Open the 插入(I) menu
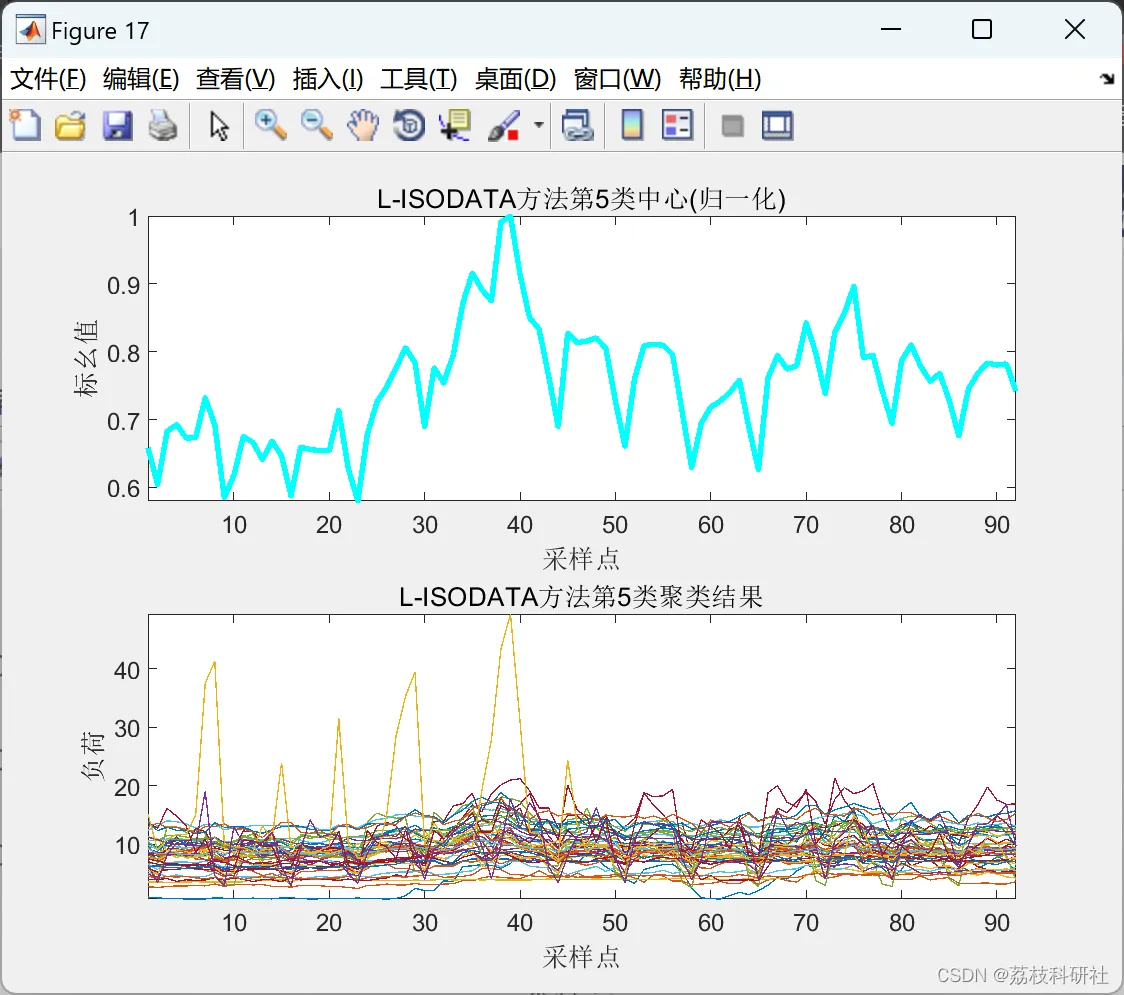The width and height of the screenshot is (1124, 995). tap(328, 79)
